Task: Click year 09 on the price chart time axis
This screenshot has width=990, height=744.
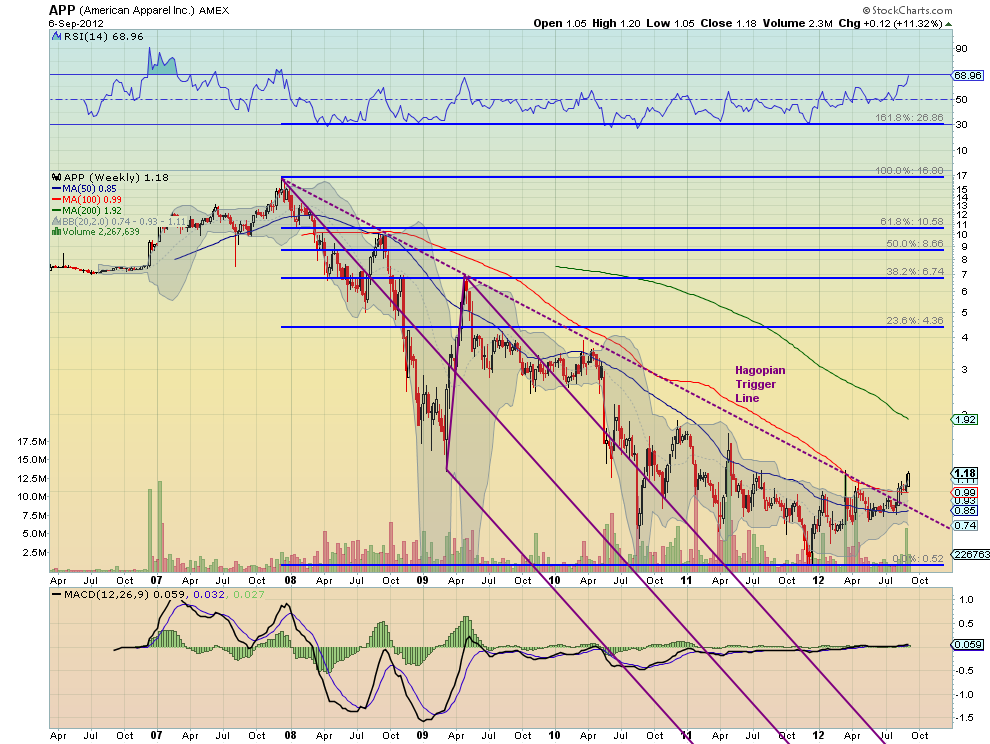Action: coord(422,580)
